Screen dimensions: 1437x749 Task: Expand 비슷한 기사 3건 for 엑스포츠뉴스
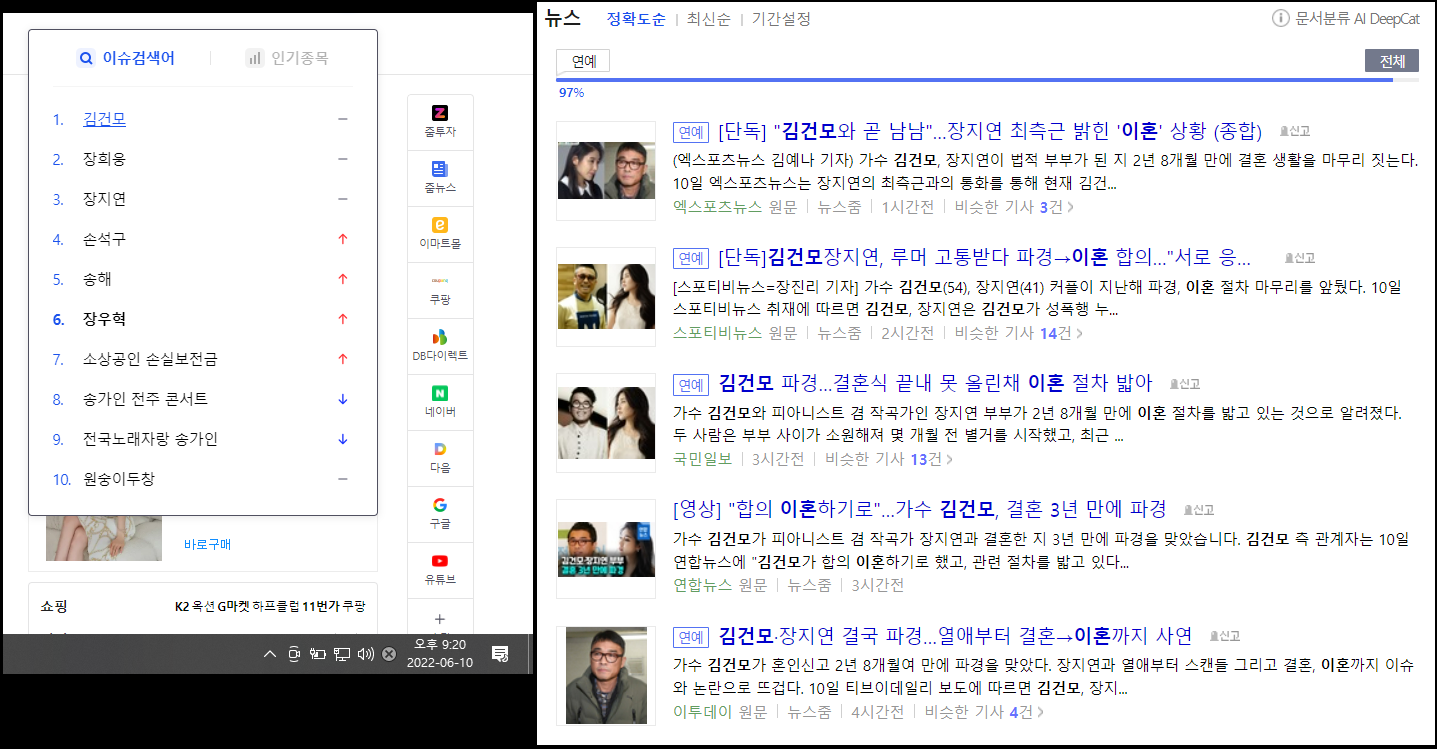click(1015, 207)
